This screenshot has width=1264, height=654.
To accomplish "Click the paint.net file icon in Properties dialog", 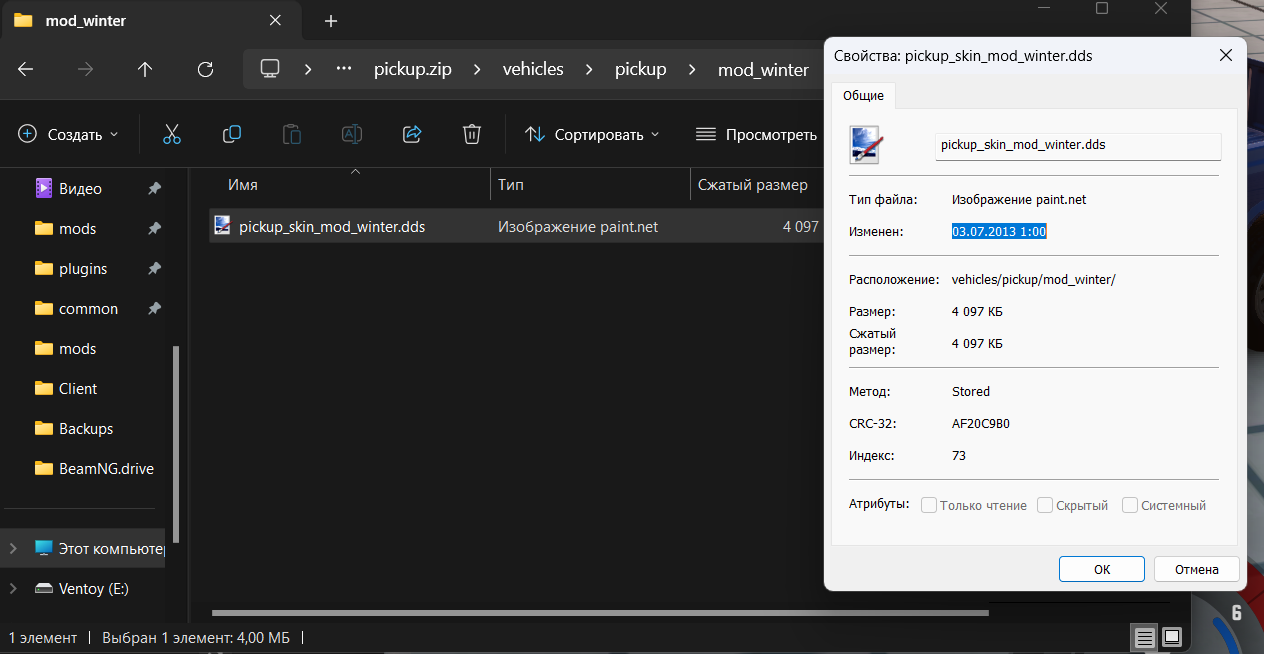I will click(866, 144).
